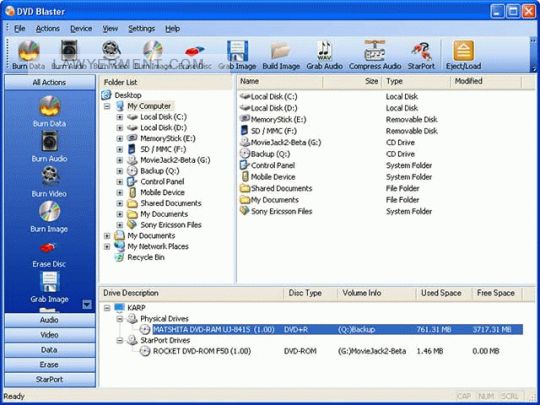
Task: Expand more actions with sidebar down arrow
Action: (x=87, y=304)
